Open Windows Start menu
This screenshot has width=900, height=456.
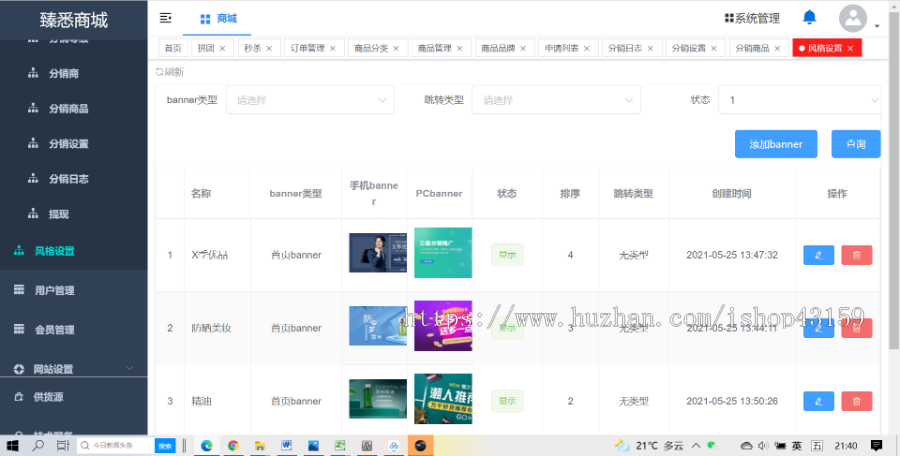pyautogui.click(x=12, y=445)
